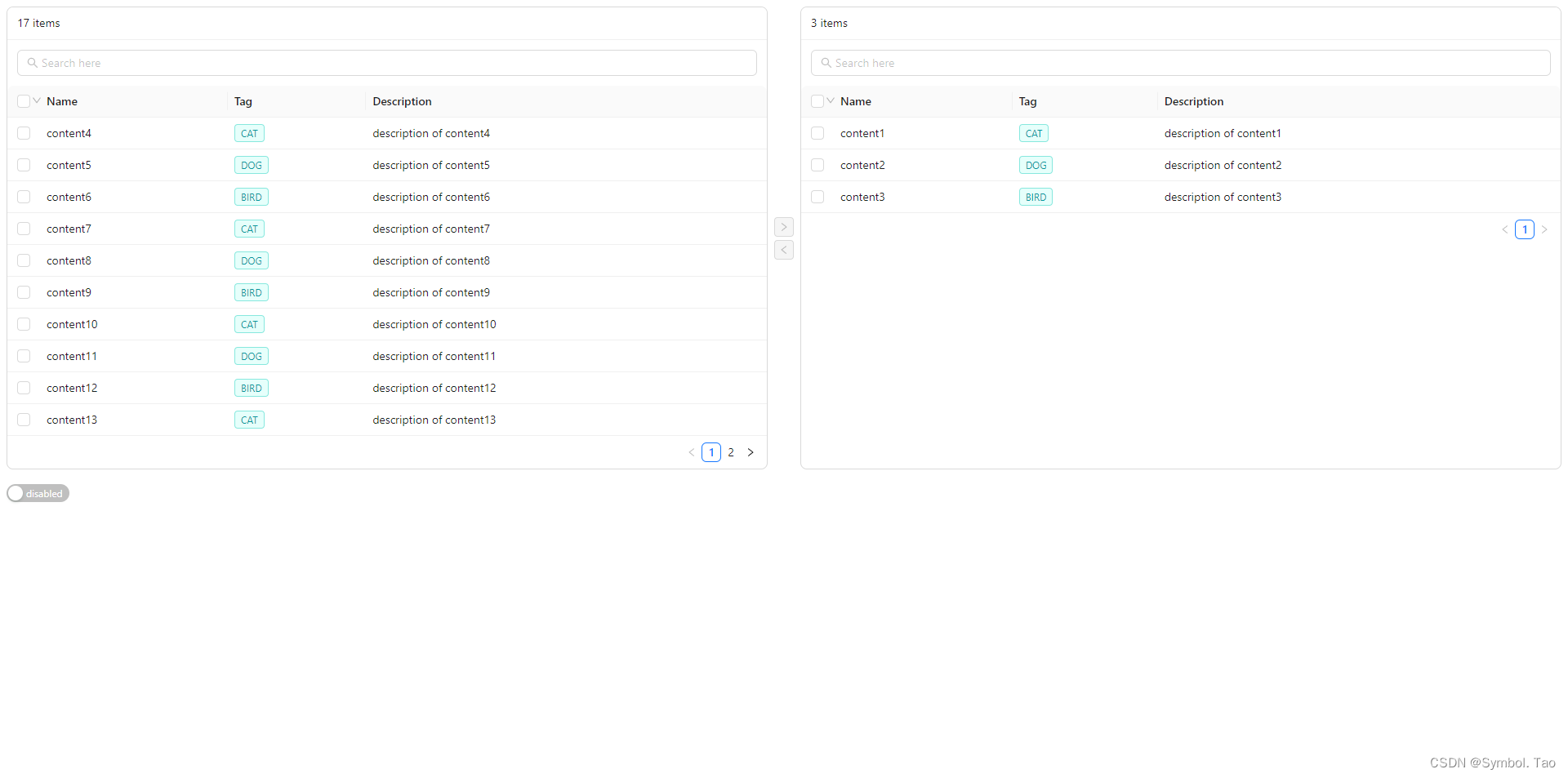
Task: Click 'description of content2' cell
Action: [1223, 165]
